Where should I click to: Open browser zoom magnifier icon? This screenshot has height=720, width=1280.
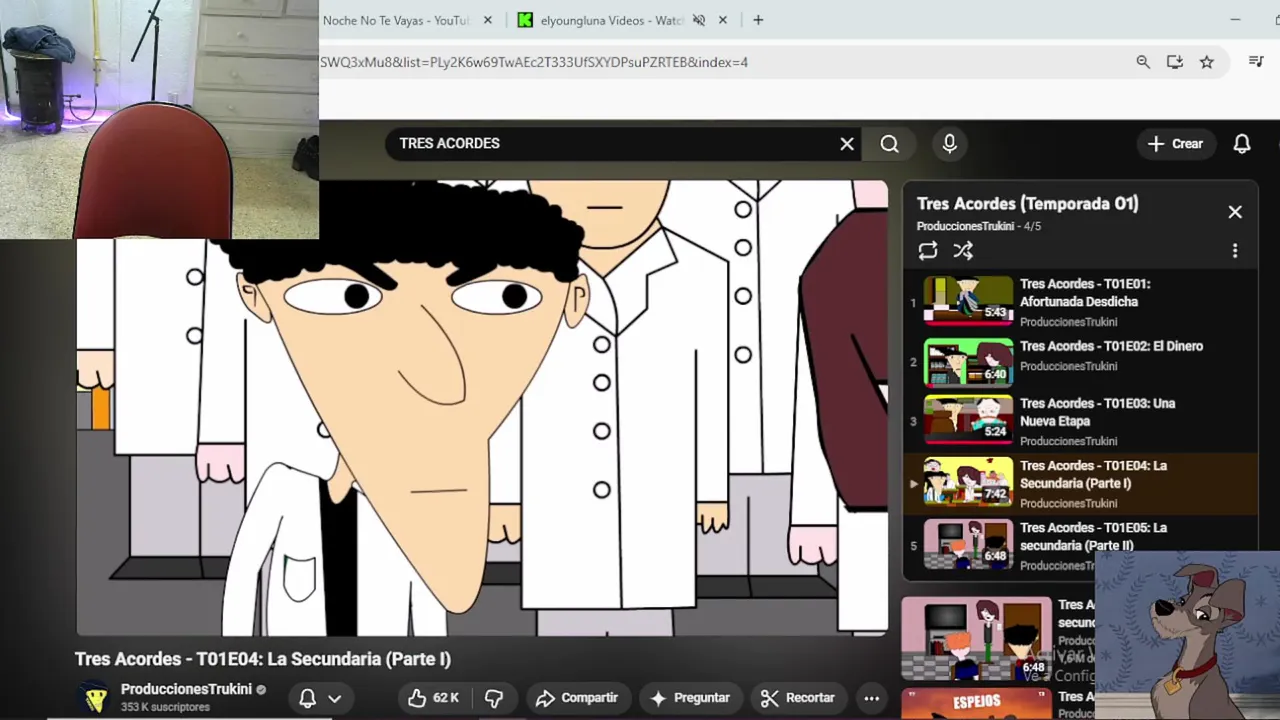1143,62
